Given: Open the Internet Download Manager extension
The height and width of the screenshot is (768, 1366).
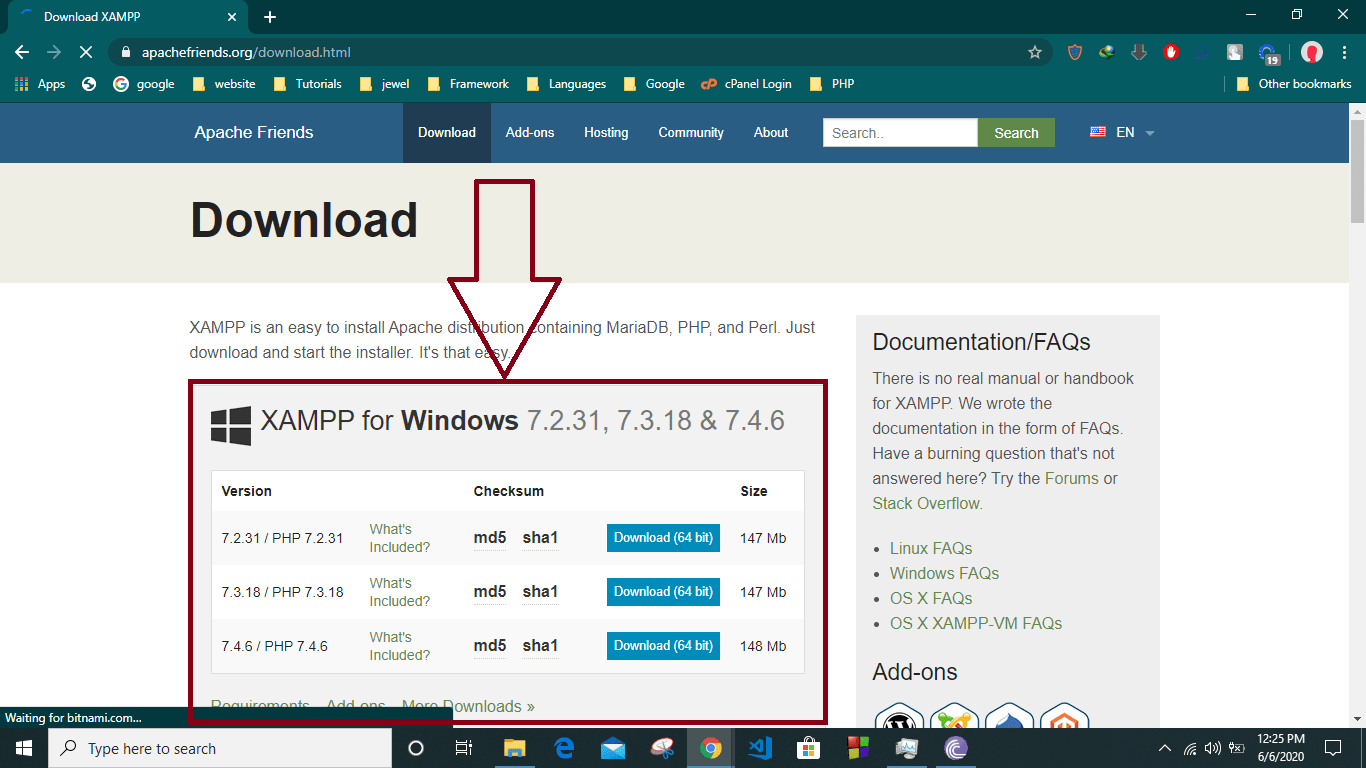Looking at the screenshot, I should [x=1107, y=51].
